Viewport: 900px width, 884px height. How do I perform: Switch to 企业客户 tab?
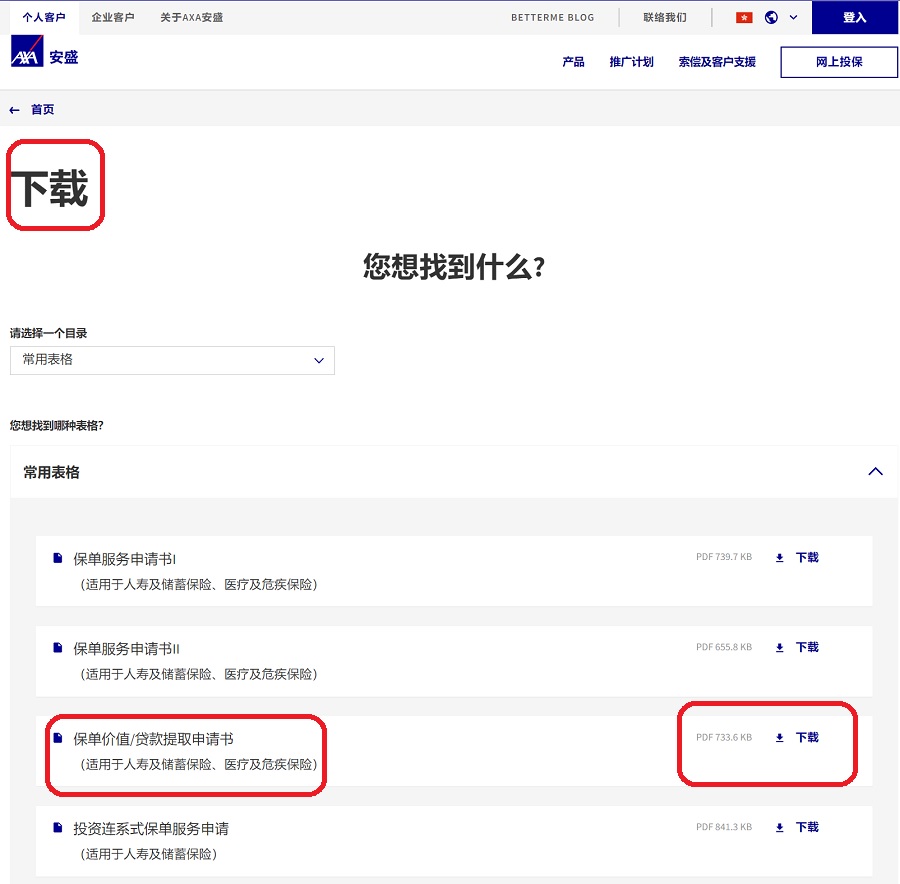112,18
